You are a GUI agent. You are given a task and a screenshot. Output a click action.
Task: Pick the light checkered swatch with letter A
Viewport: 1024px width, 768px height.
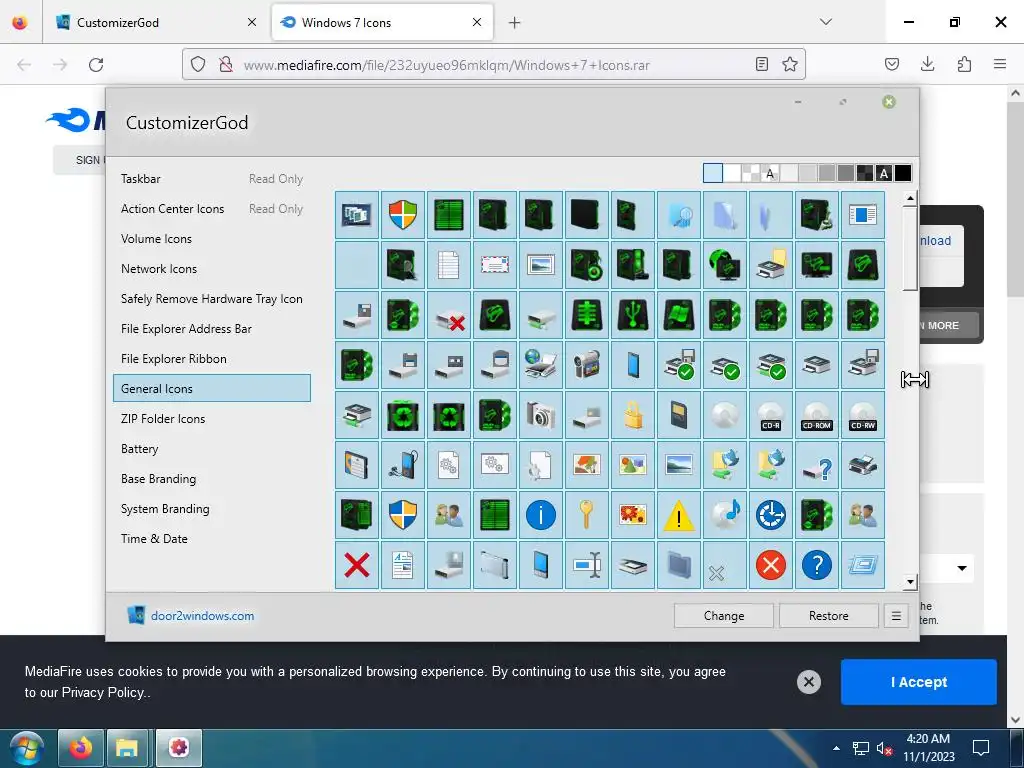[x=770, y=173]
